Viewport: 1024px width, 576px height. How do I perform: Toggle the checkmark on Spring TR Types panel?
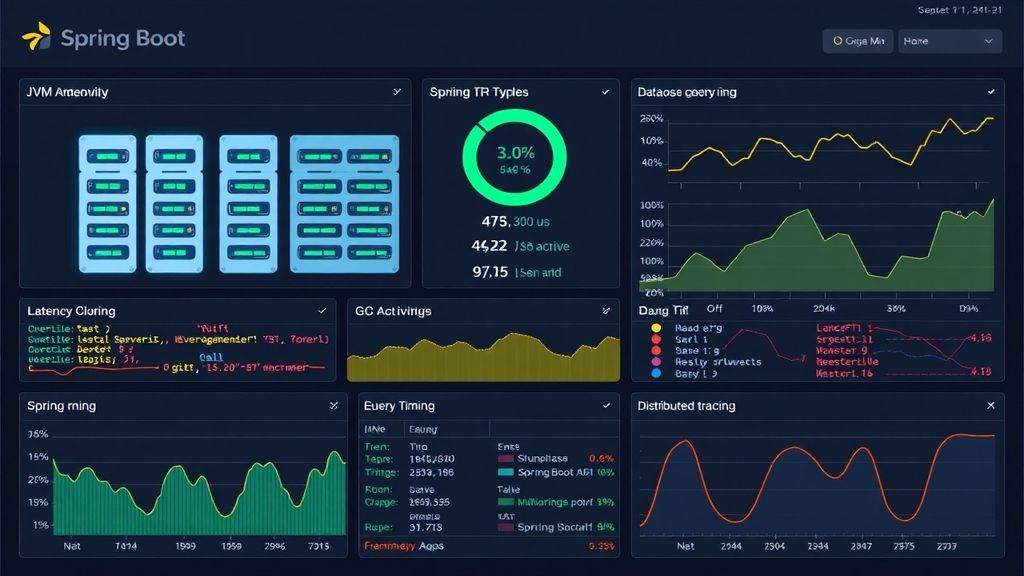tap(605, 91)
